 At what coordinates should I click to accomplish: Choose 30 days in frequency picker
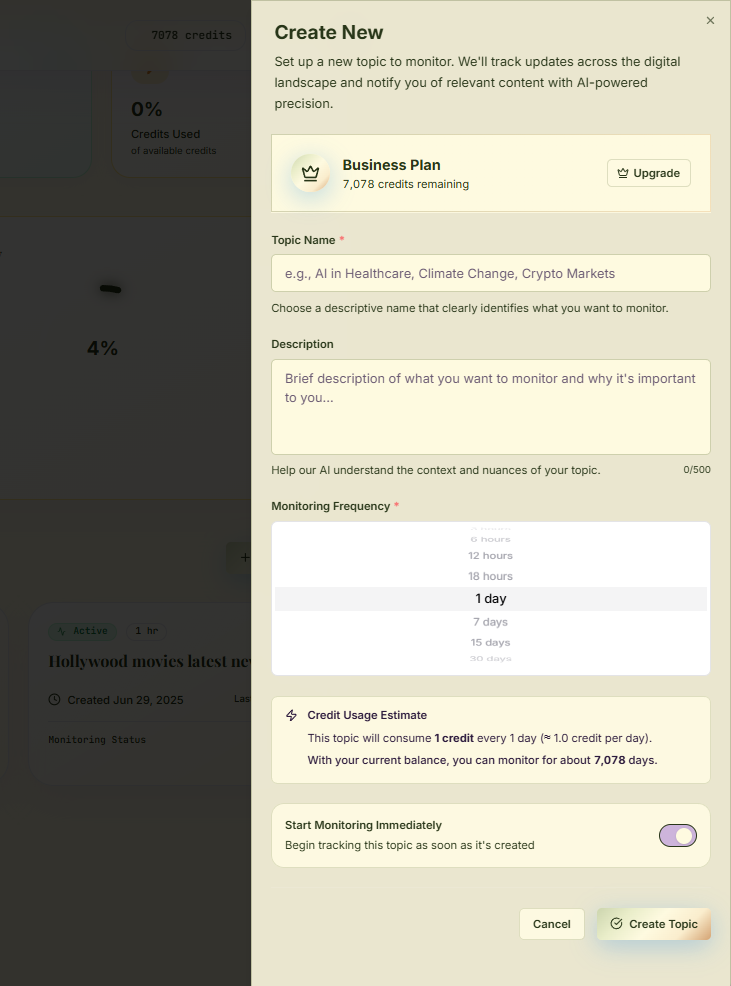coord(490,659)
